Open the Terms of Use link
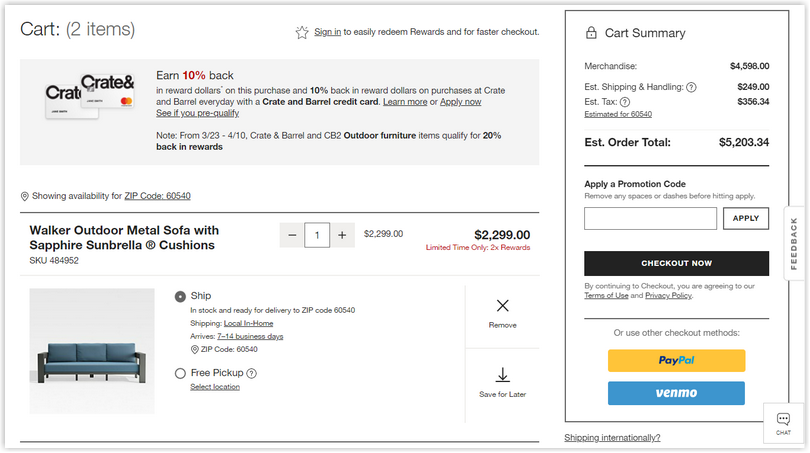This screenshot has height=453, width=810. [x=606, y=295]
